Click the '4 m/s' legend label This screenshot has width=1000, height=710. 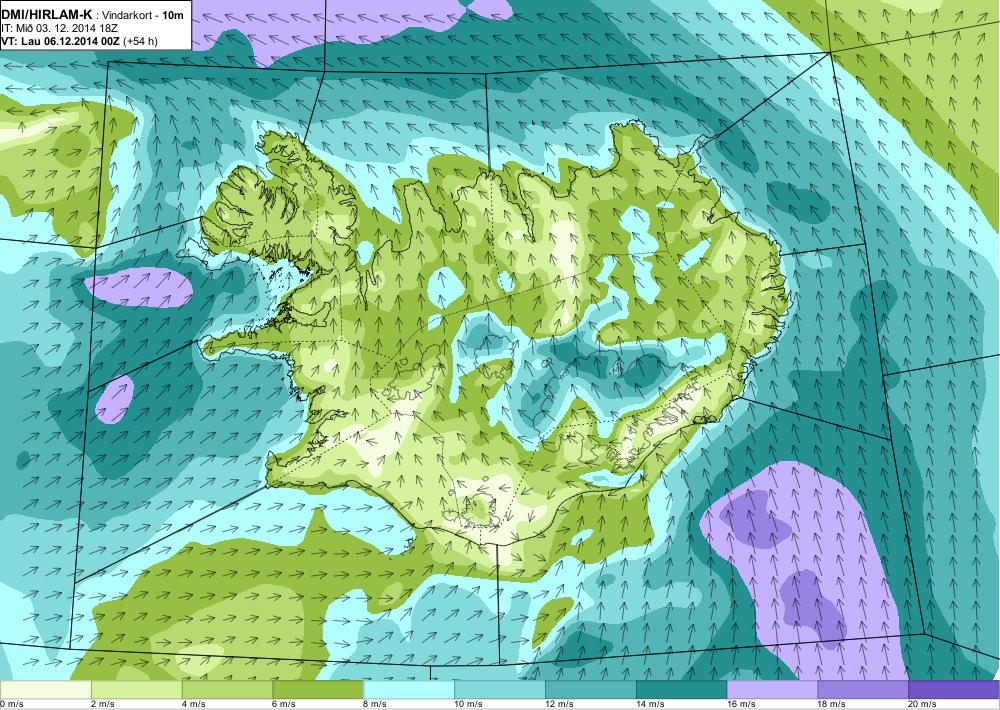click(194, 704)
